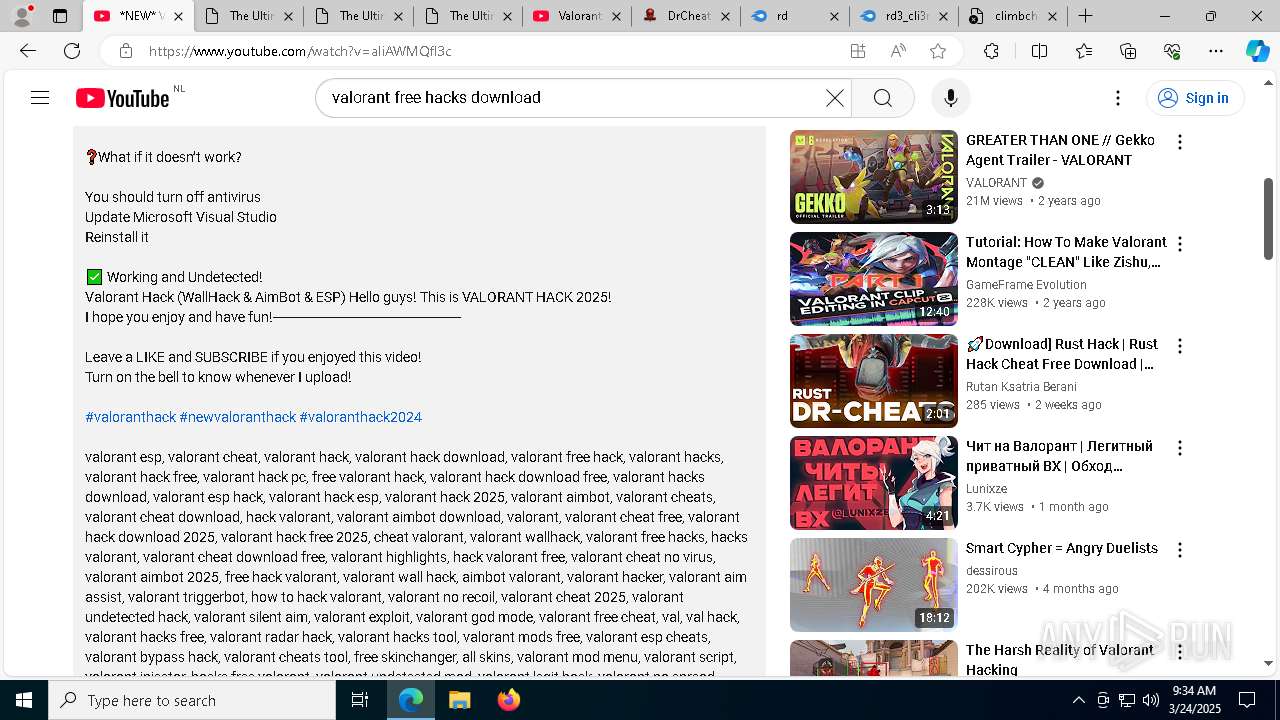Viewport: 1280px width, 720px height.
Task: Open the YouTube hamburger guide menu
Action: pos(40,97)
